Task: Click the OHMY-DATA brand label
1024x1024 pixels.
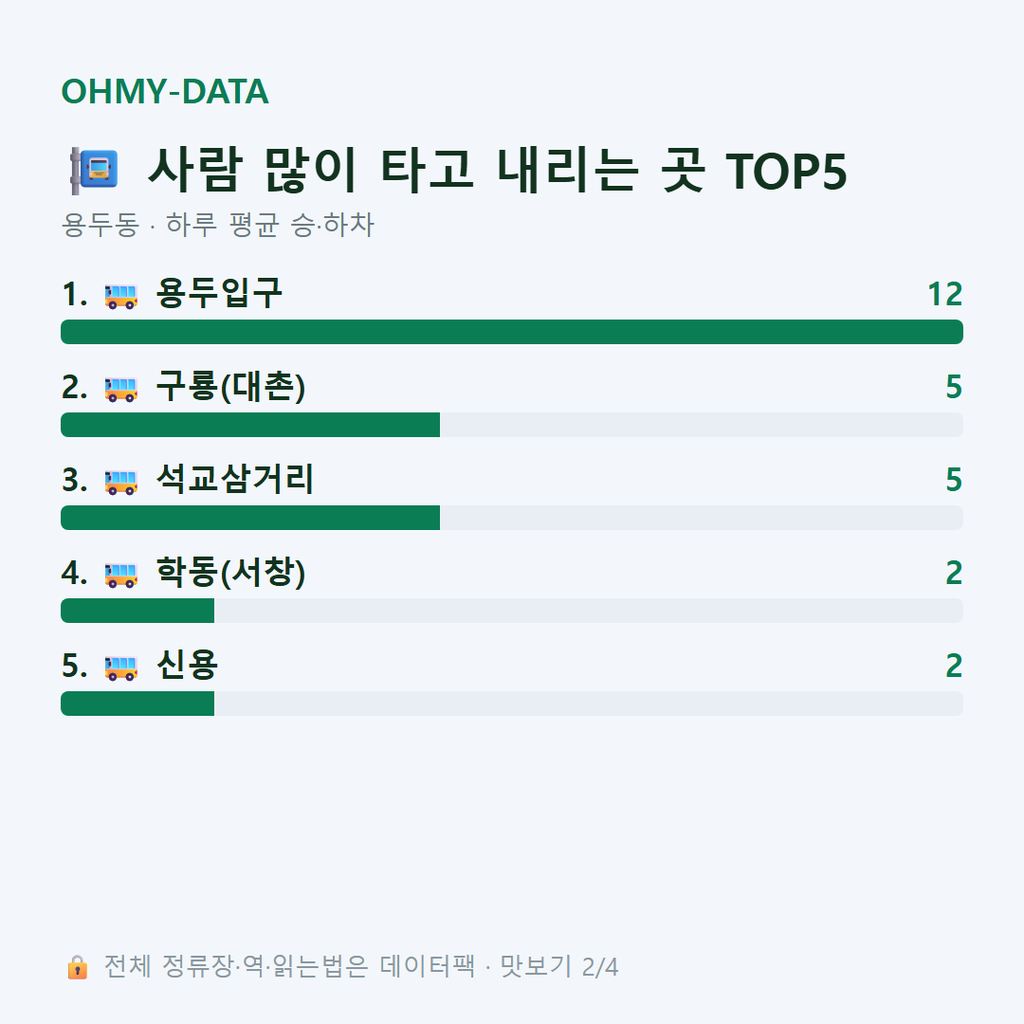Action: pos(165,91)
